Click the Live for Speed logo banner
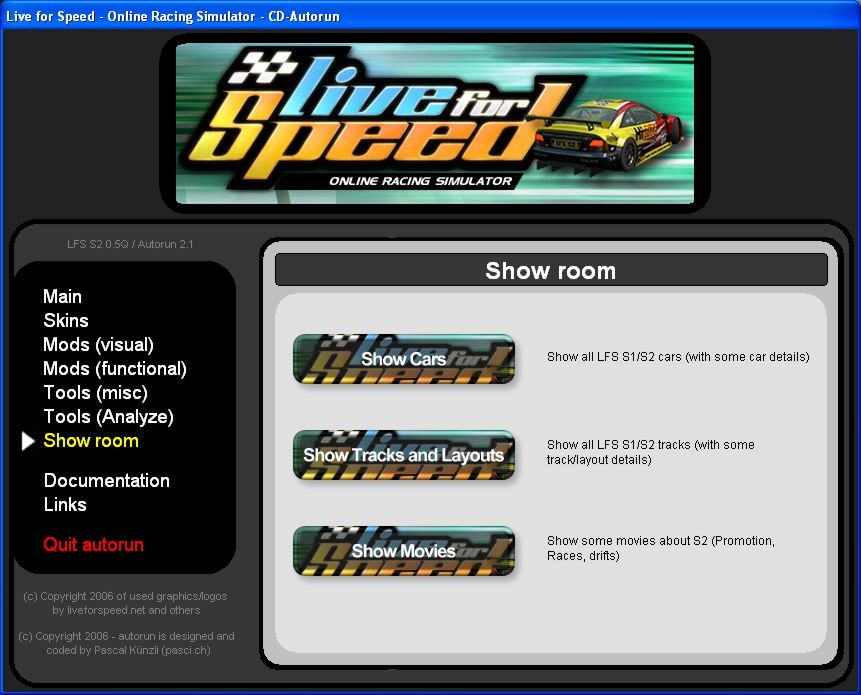861x695 pixels. 435,124
